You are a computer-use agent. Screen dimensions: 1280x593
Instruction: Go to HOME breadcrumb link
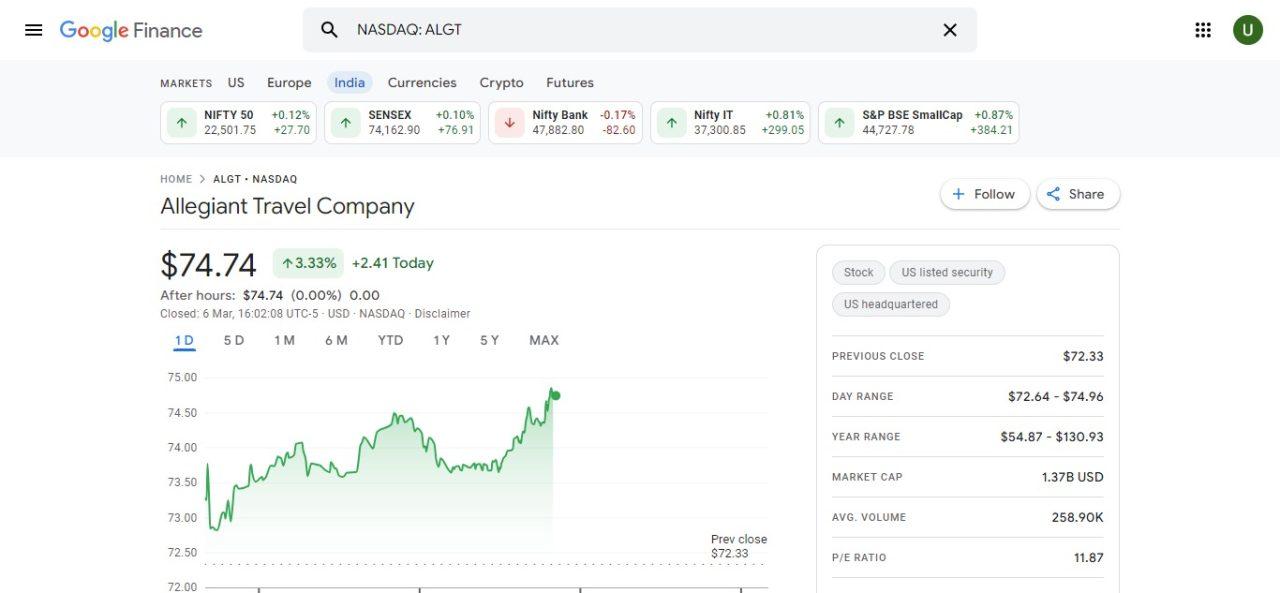coord(176,179)
